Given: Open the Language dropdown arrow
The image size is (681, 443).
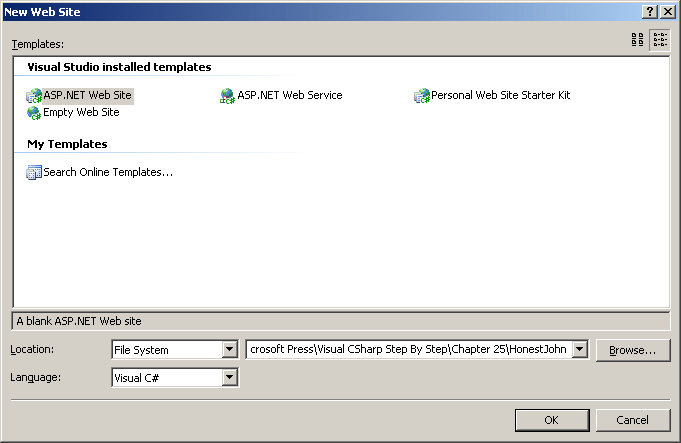Looking at the screenshot, I should coord(229,377).
